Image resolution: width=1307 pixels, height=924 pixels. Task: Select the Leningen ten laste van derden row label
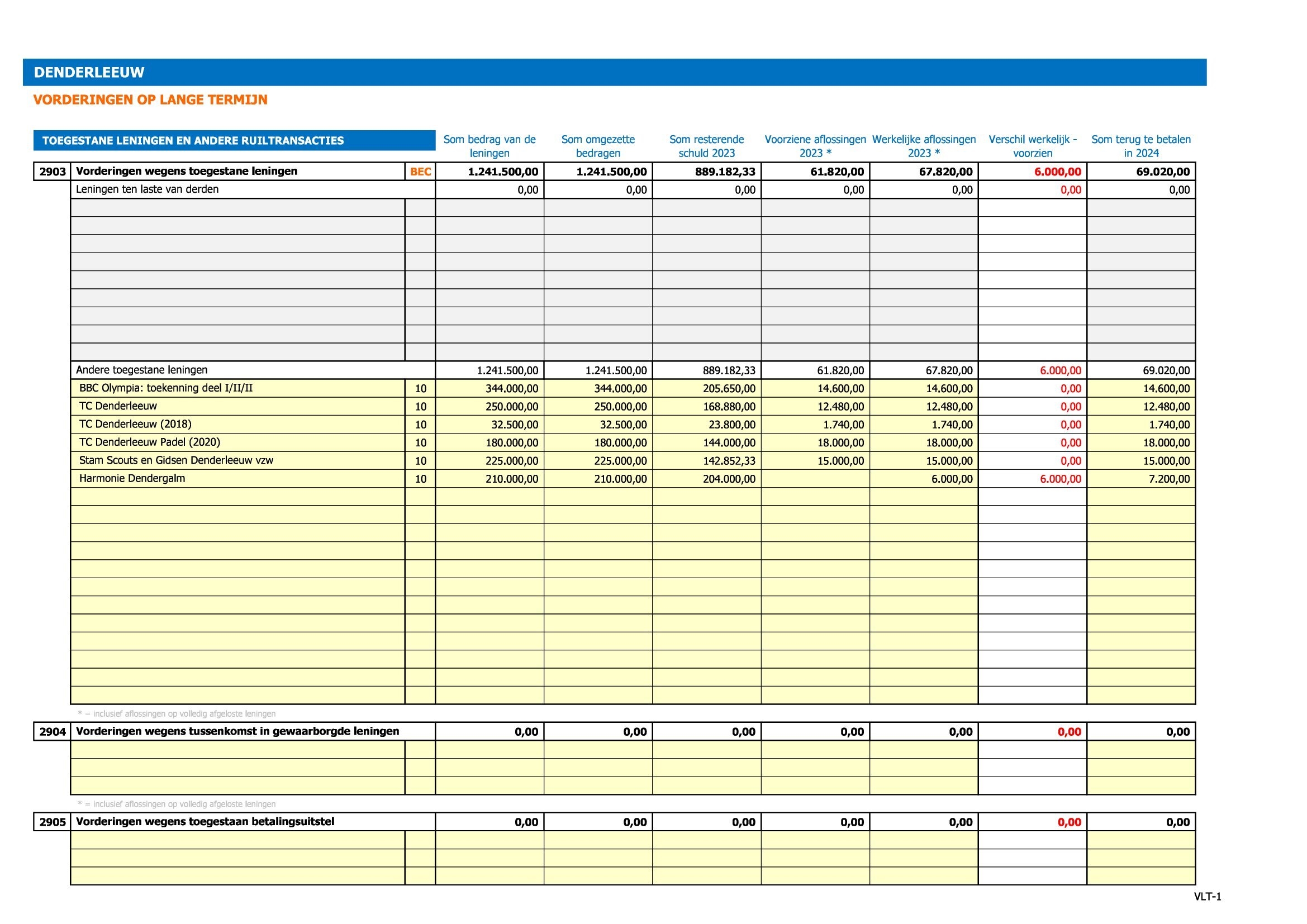tap(147, 189)
